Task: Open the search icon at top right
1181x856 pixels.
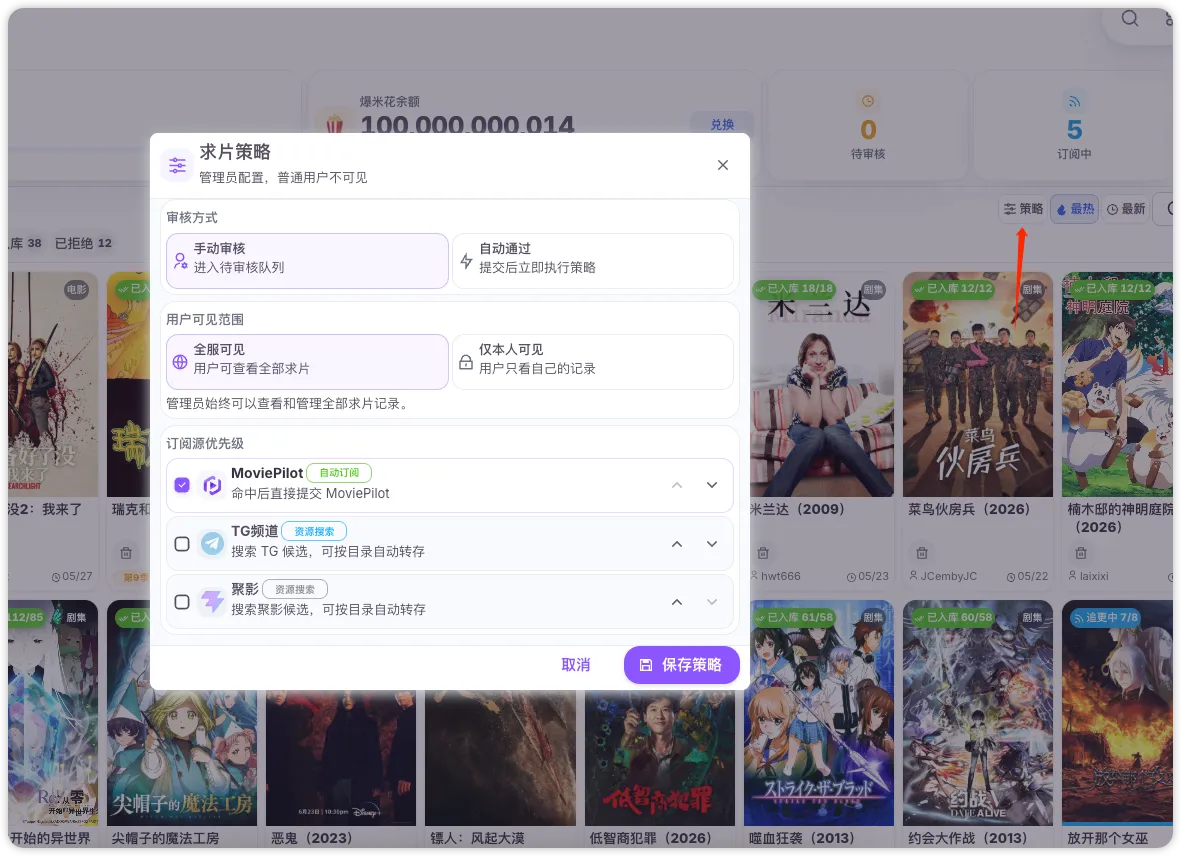Action: [1130, 18]
